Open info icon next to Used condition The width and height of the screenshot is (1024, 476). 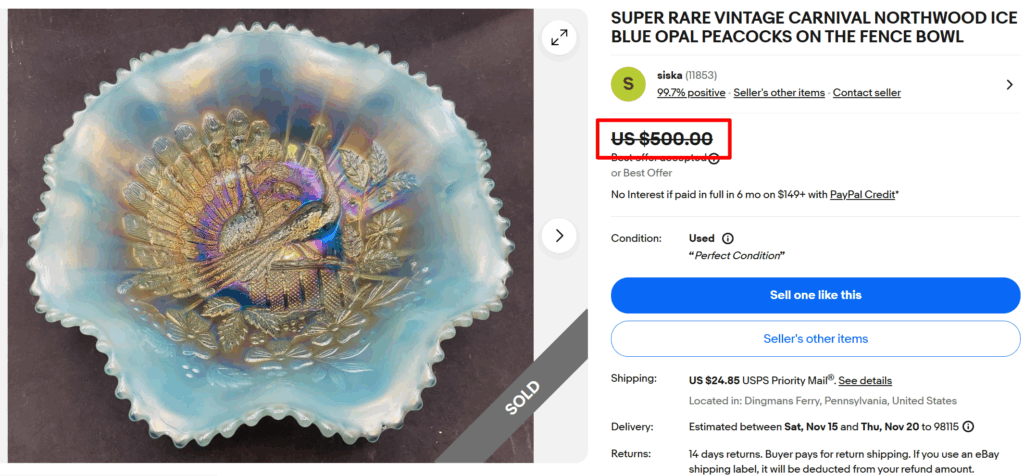[728, 239]
